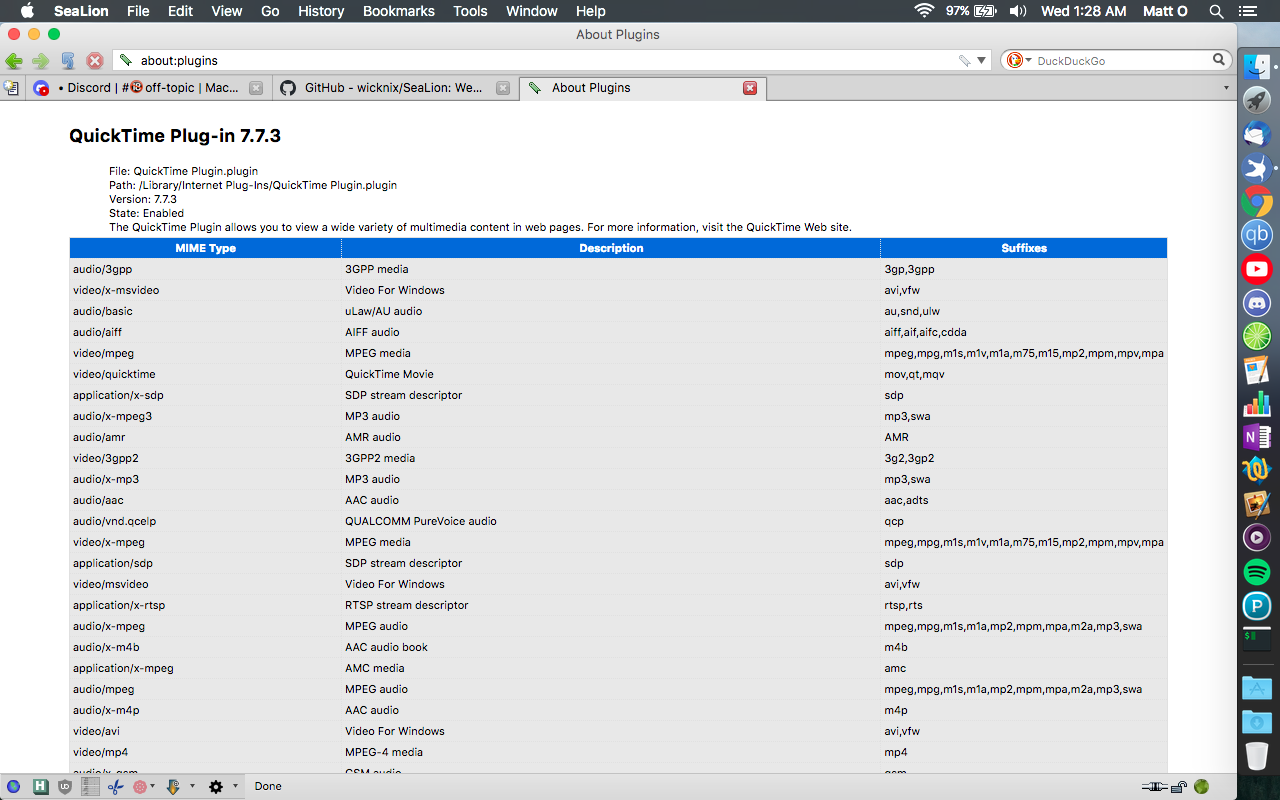
Task: Open the View menu
Action: point(227,11)
